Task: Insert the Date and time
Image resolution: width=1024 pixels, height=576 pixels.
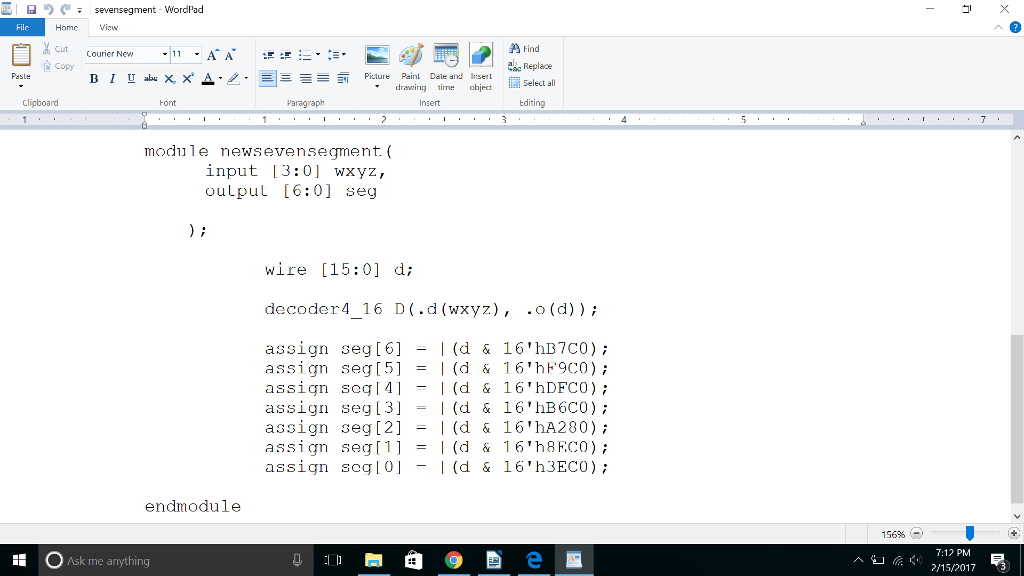Action: [445, 60]
